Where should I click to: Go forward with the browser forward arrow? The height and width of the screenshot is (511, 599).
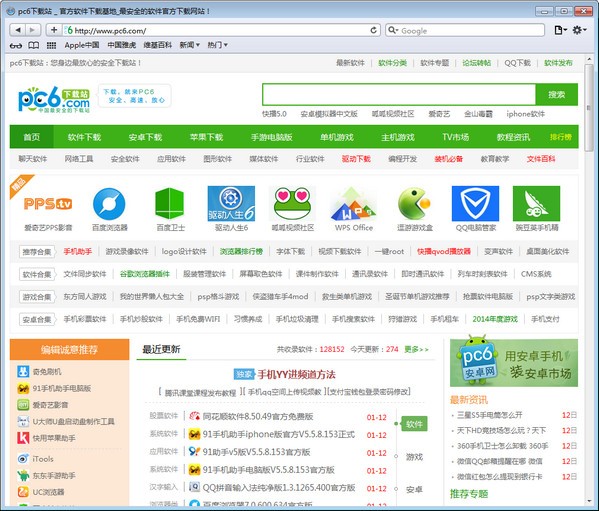[x=32, y=30]
